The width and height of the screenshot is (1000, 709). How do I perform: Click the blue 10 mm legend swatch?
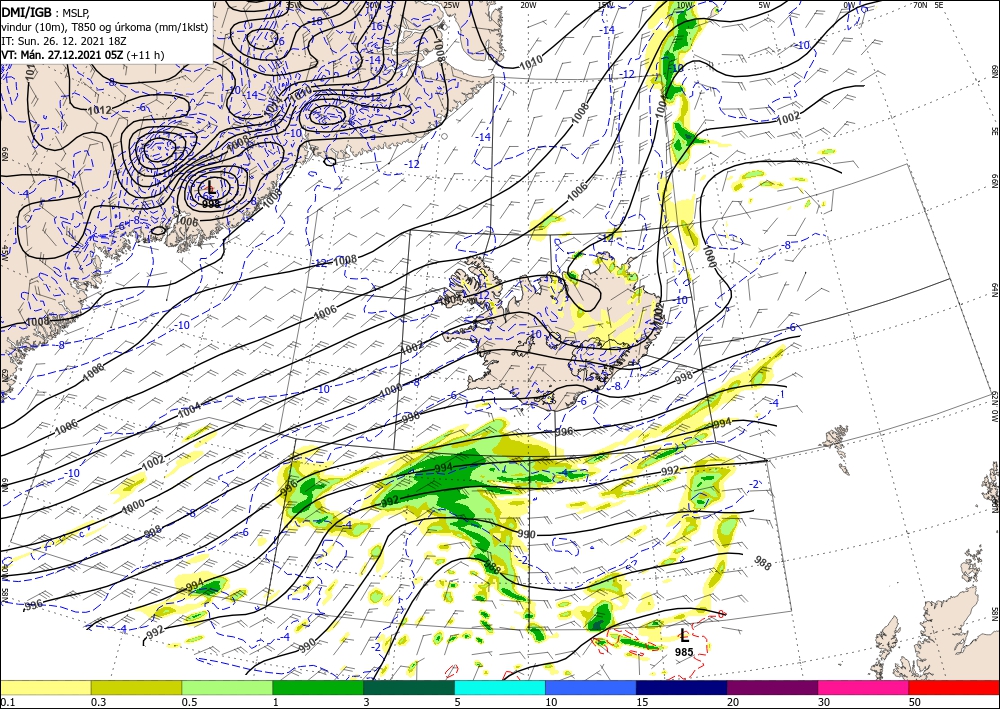591,687
